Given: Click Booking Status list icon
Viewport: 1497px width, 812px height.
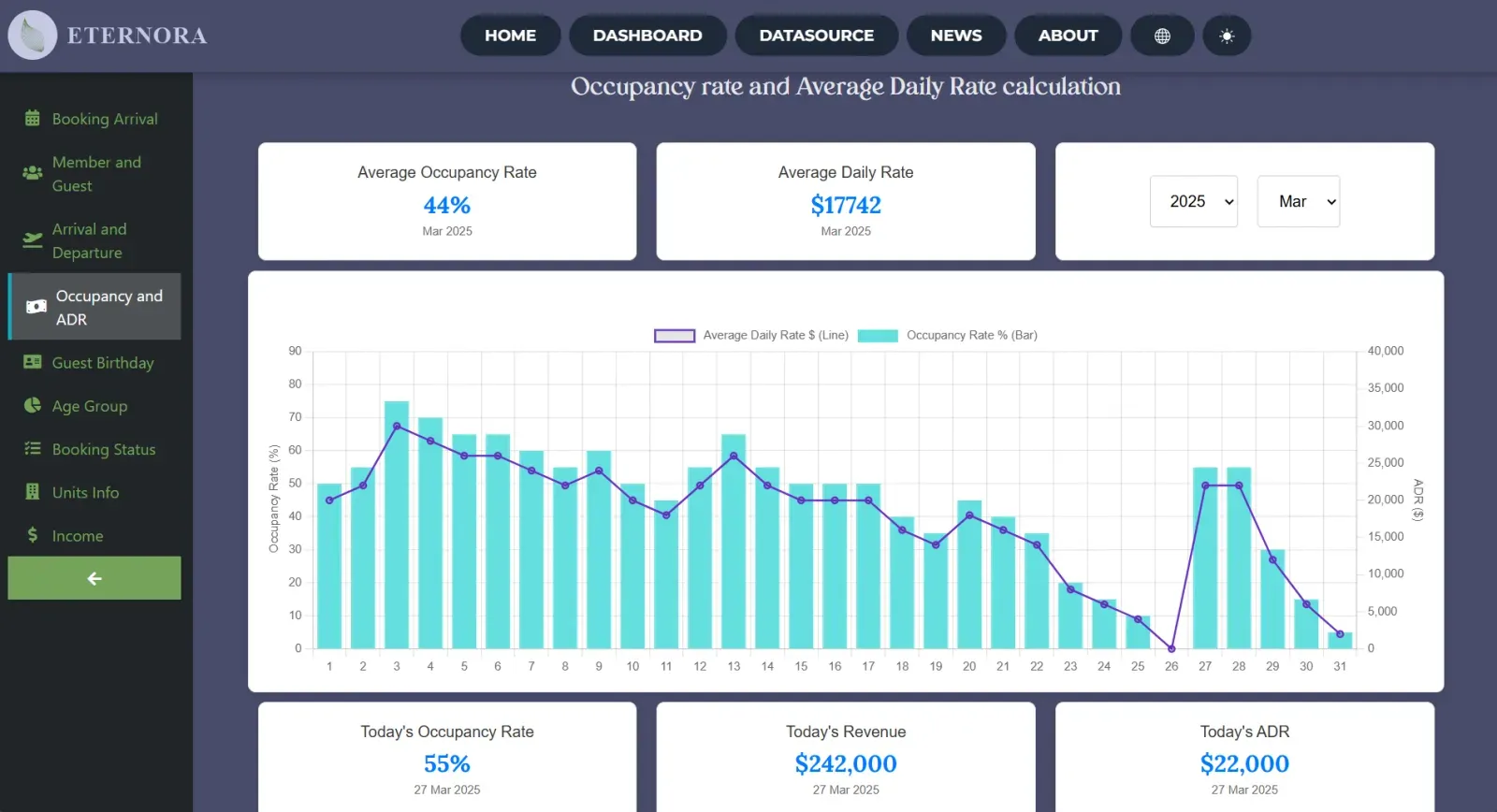Looking at the screenshot, I should pyautogui.click(x=32, y=448).
